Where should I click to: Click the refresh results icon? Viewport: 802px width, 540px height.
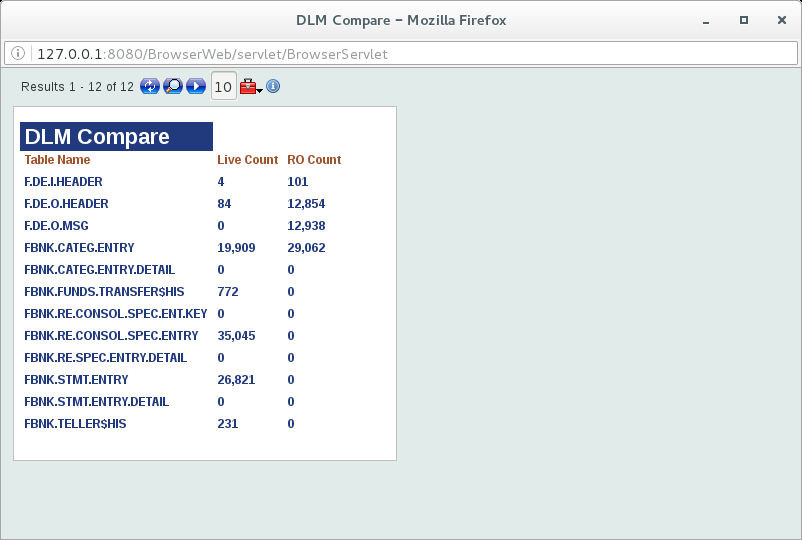click(x=150, y=87)
